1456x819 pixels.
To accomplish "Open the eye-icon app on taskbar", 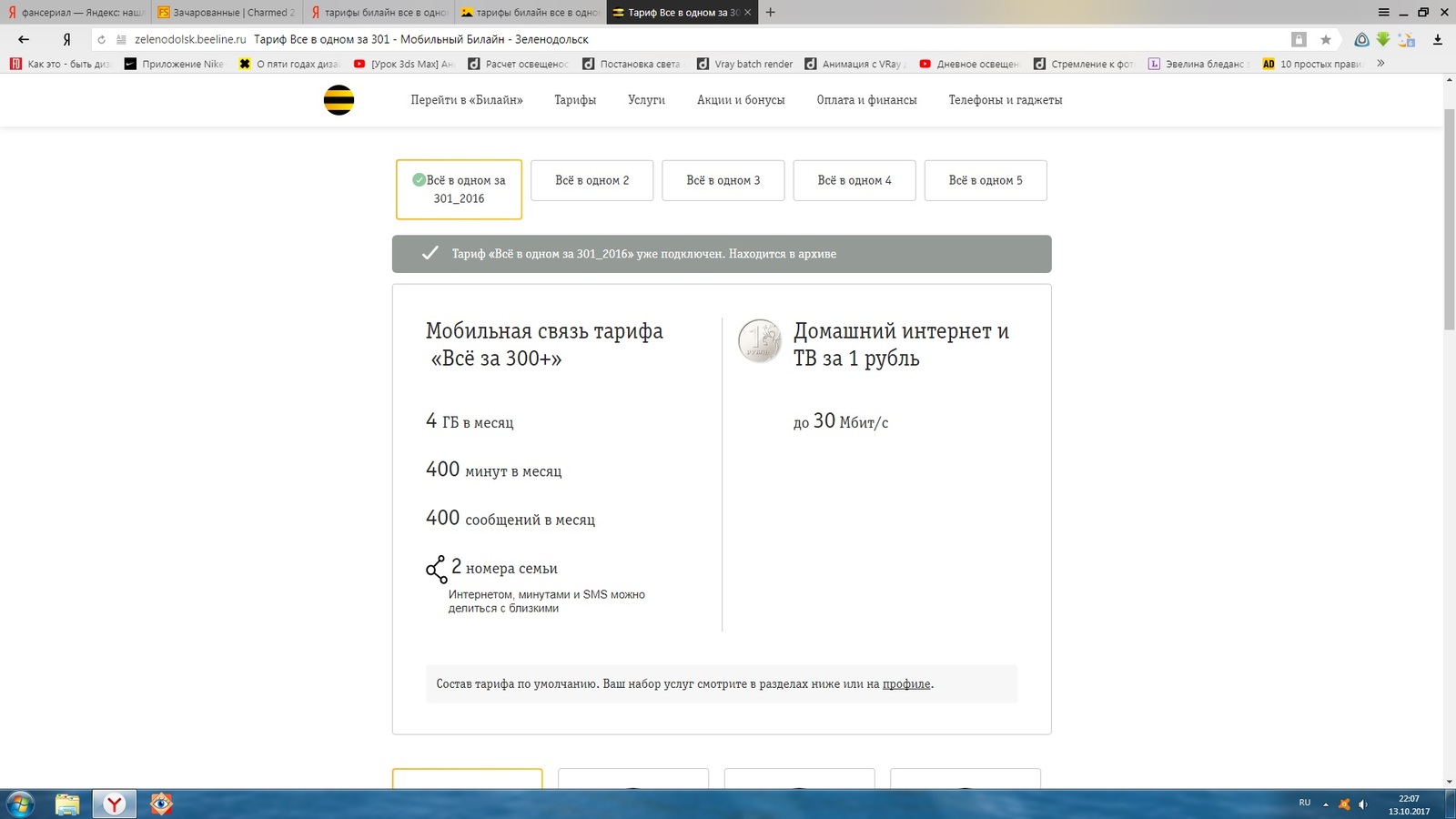I will [161, 804].
